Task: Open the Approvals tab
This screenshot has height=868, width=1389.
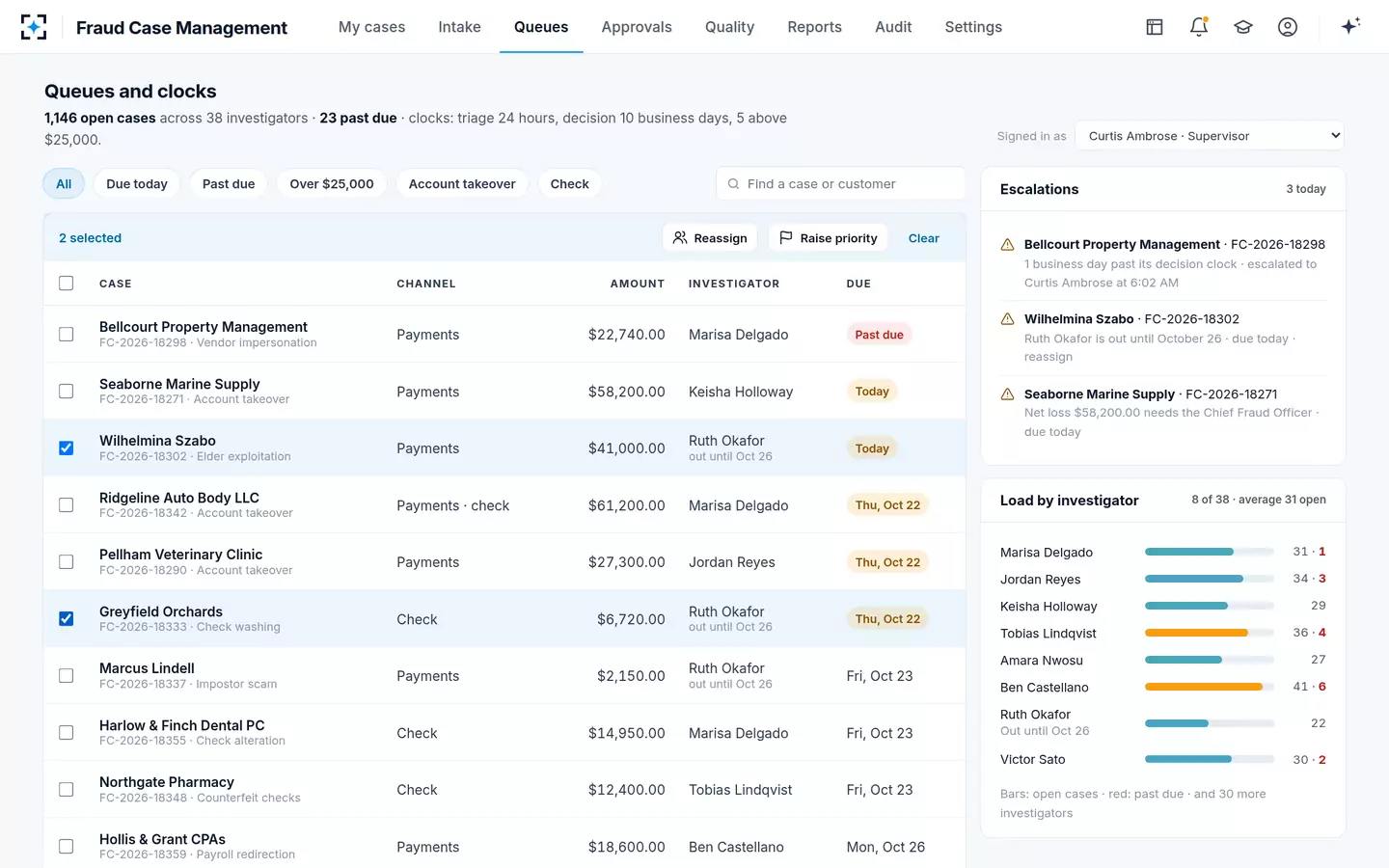Action: [637, 27]
